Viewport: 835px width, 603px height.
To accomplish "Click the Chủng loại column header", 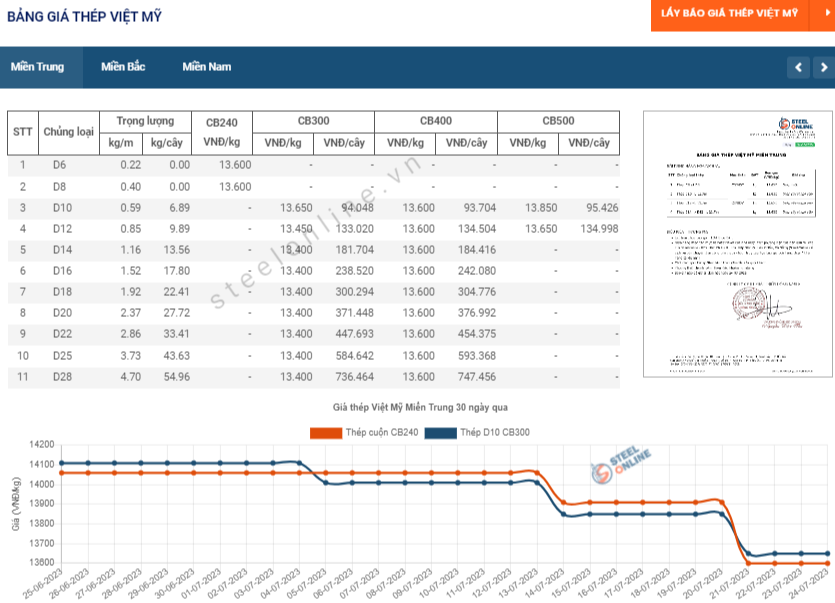I will 69,132.
